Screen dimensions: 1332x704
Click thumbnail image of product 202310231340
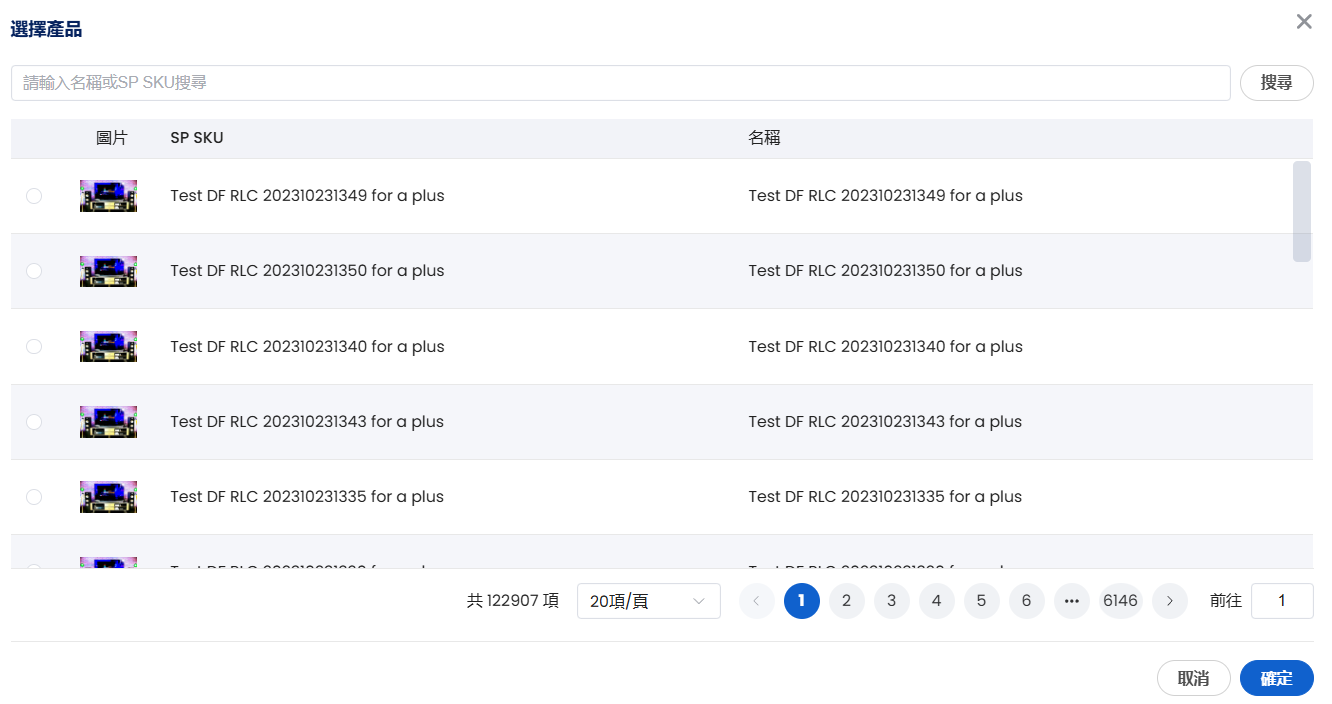[x=108, y=346]
